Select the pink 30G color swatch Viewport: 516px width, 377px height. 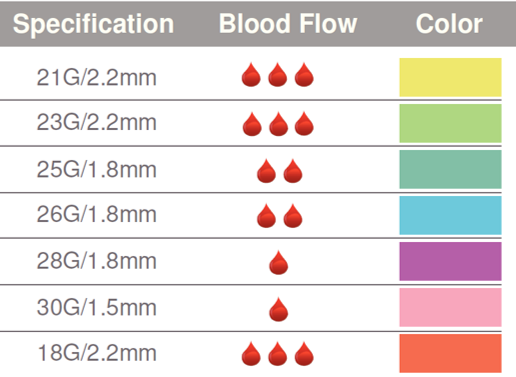(450, 307)
